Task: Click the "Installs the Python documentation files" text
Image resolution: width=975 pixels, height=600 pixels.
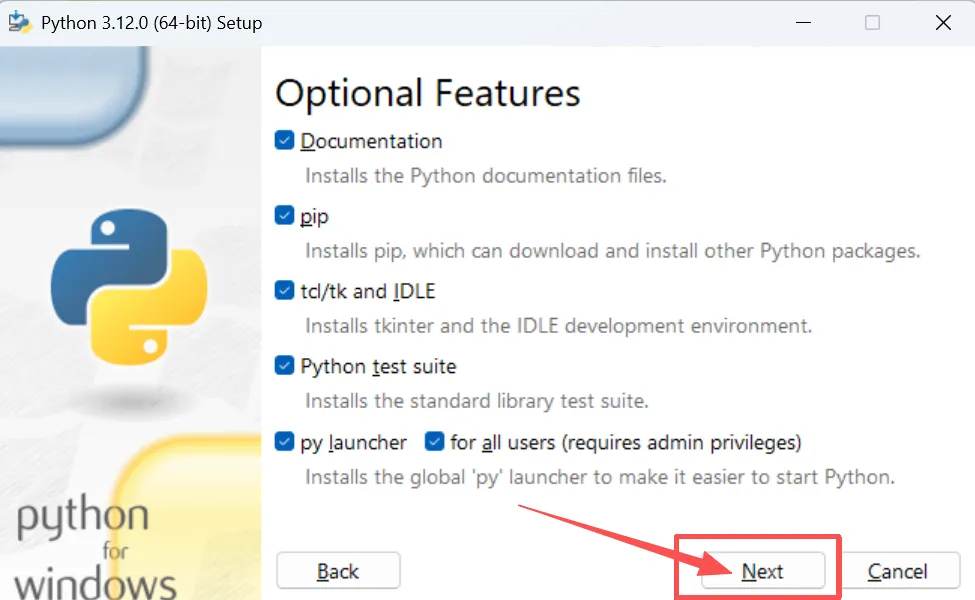Action: (485, 175)
